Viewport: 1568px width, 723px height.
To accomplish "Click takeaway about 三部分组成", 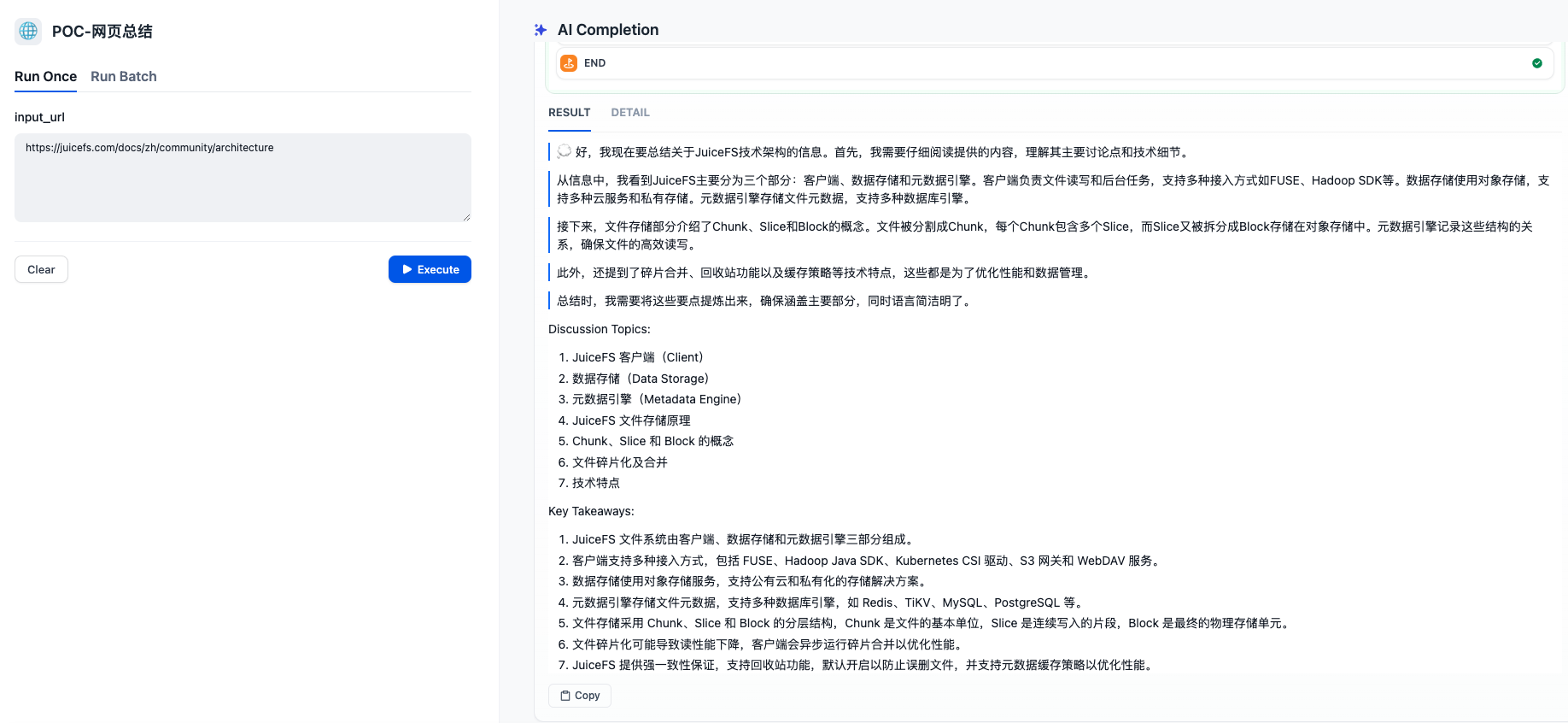I will pos(745,539).
